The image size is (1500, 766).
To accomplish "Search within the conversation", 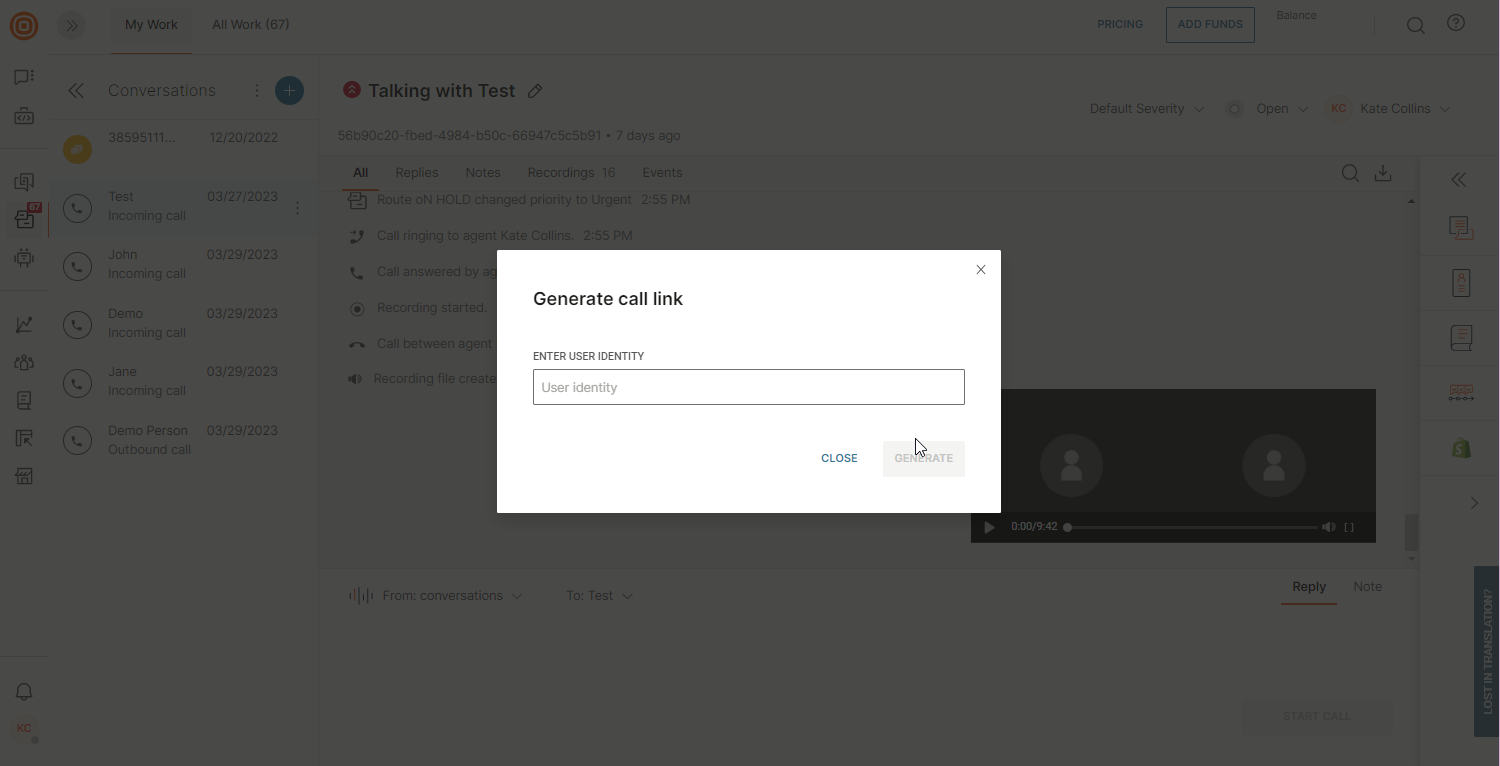I will pos(1350,174).
